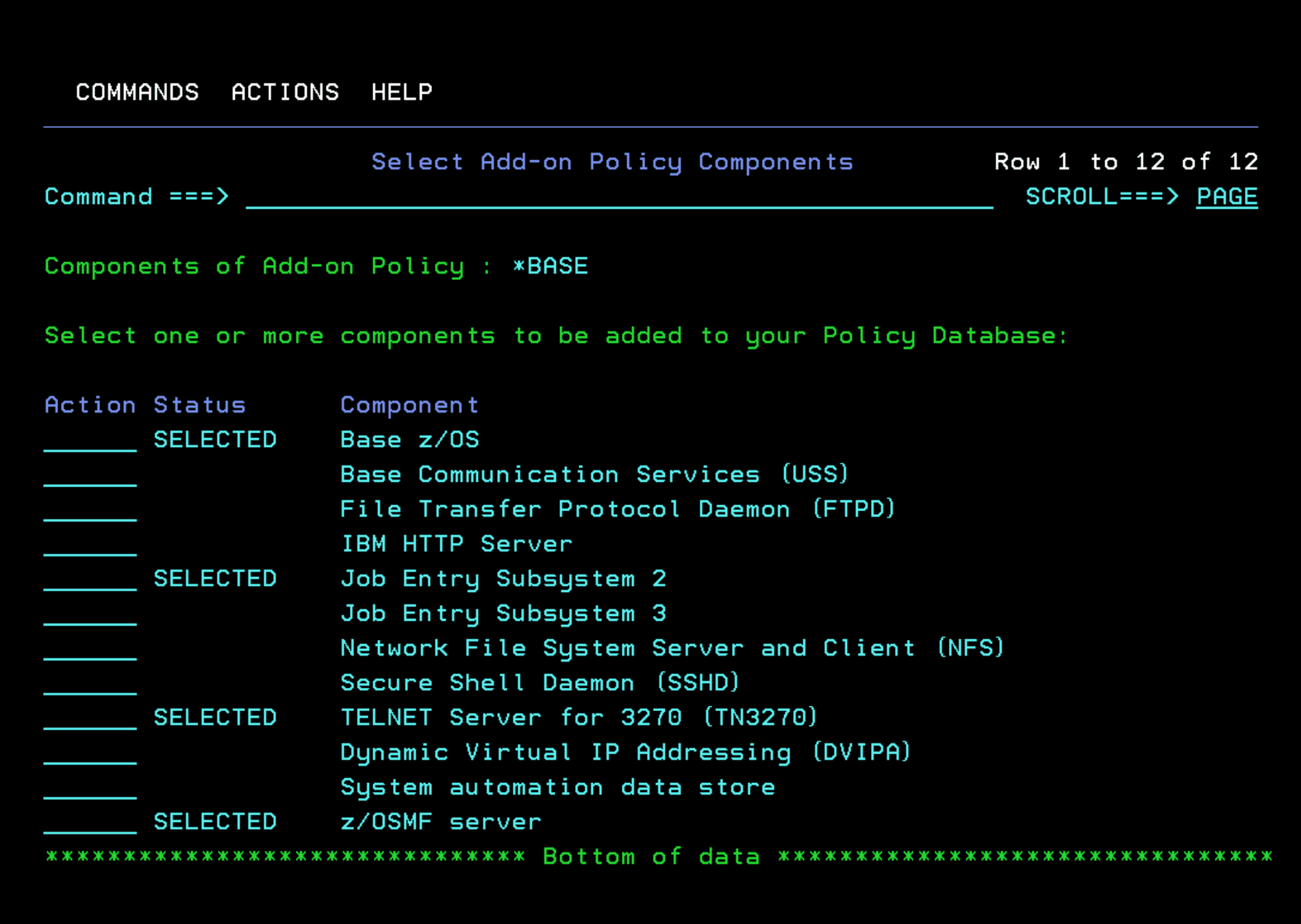Click action field for File Transfer Protocol Daemon
The width and height of the screenshot is (1301, 924).
click(90, 510)
